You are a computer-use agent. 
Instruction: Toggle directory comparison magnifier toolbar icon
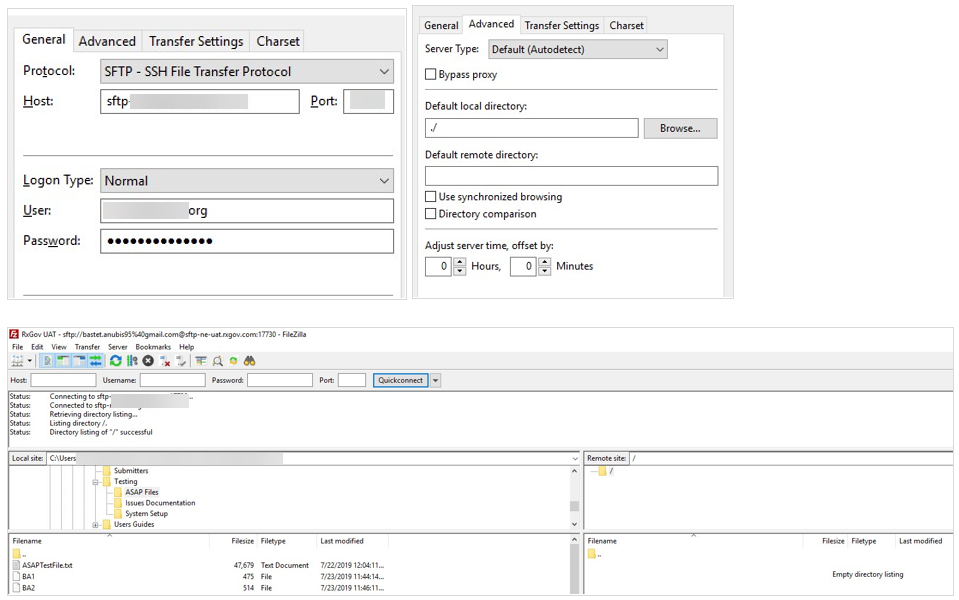point(217,361)
